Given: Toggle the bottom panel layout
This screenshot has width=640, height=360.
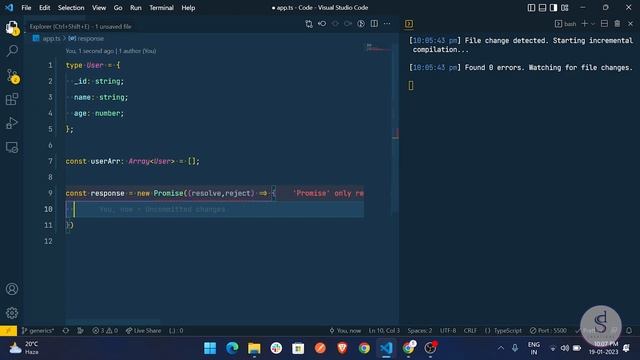Looking at the screenshot, I should click(x=542, y=8).
